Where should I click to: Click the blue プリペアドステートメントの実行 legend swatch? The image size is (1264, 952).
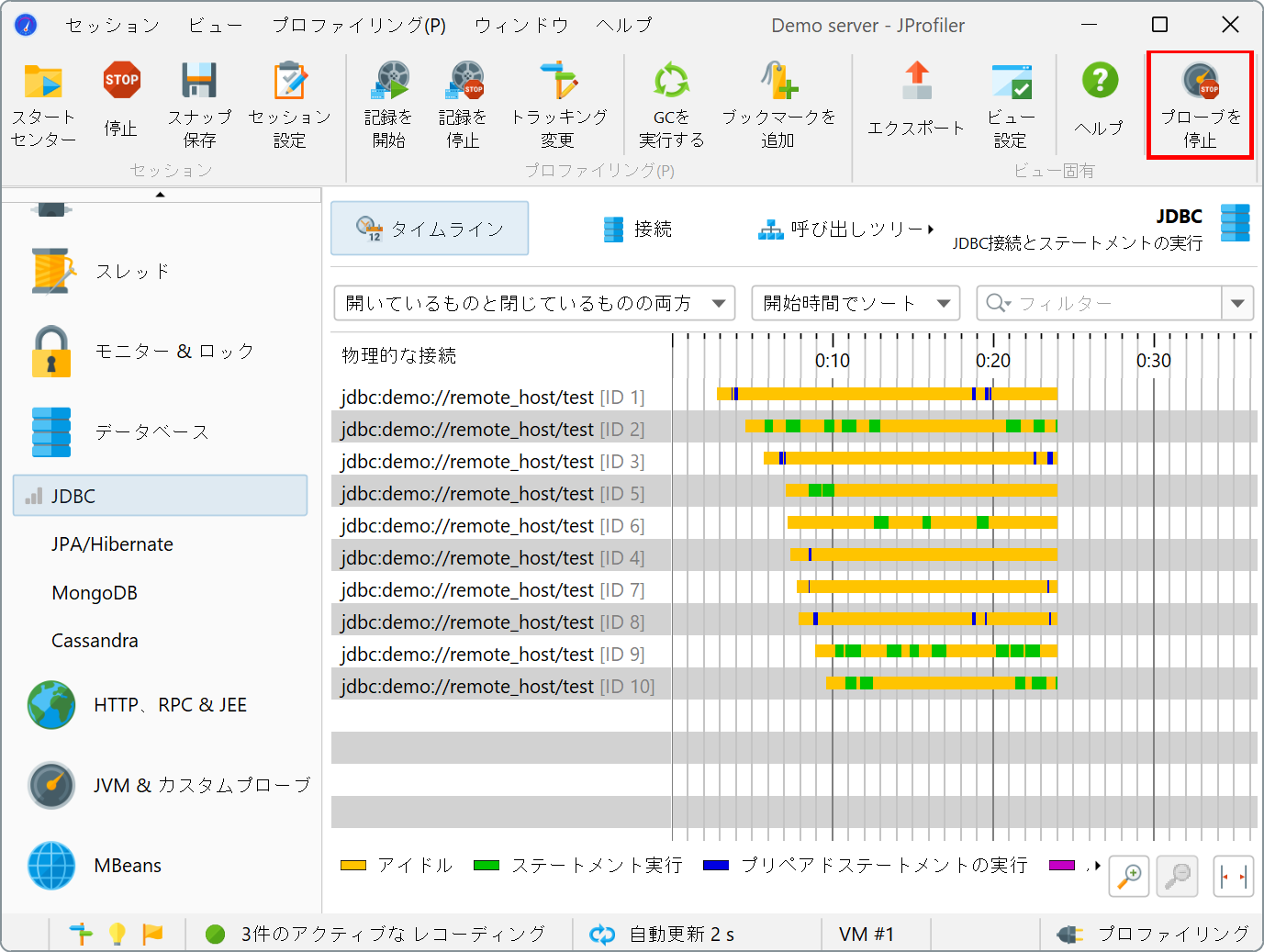pos(716,866)
